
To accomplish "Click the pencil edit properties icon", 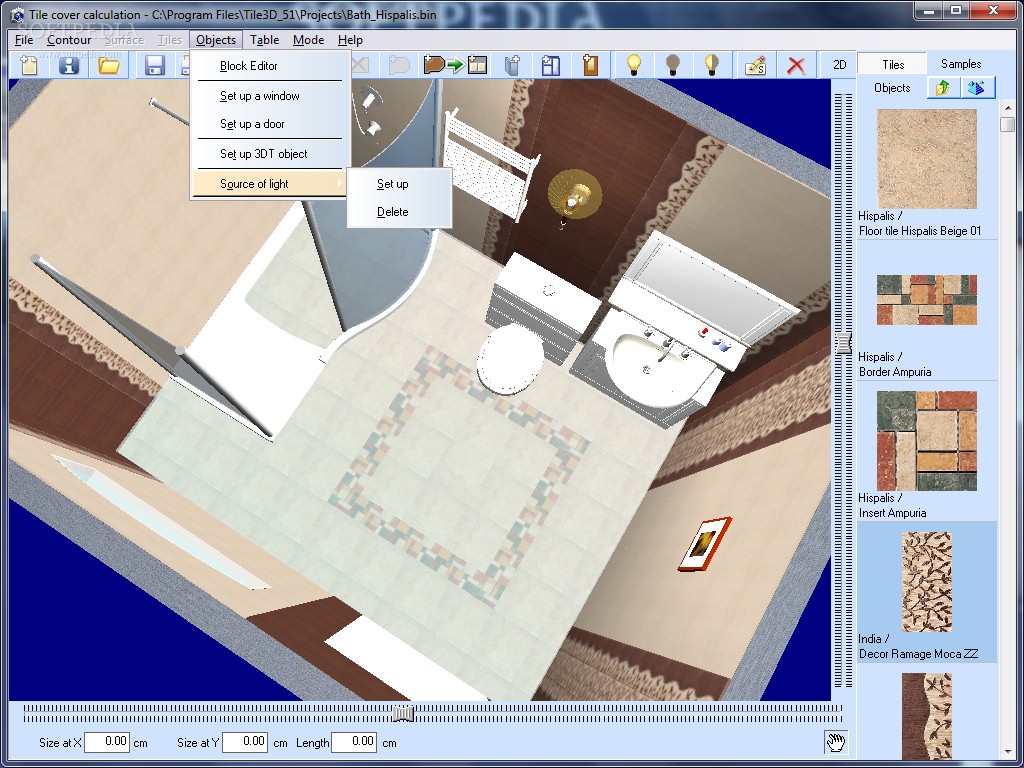I will tap(756, 65).
